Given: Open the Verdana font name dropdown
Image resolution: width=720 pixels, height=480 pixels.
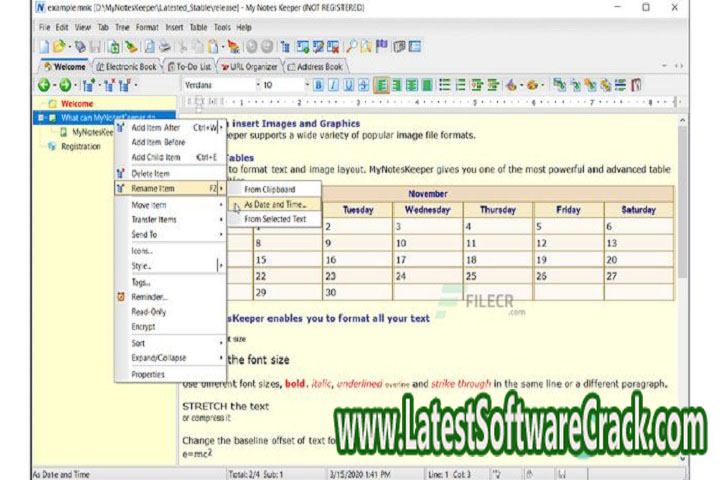Looking at the screenshot, I should click(x=254, y=86).
